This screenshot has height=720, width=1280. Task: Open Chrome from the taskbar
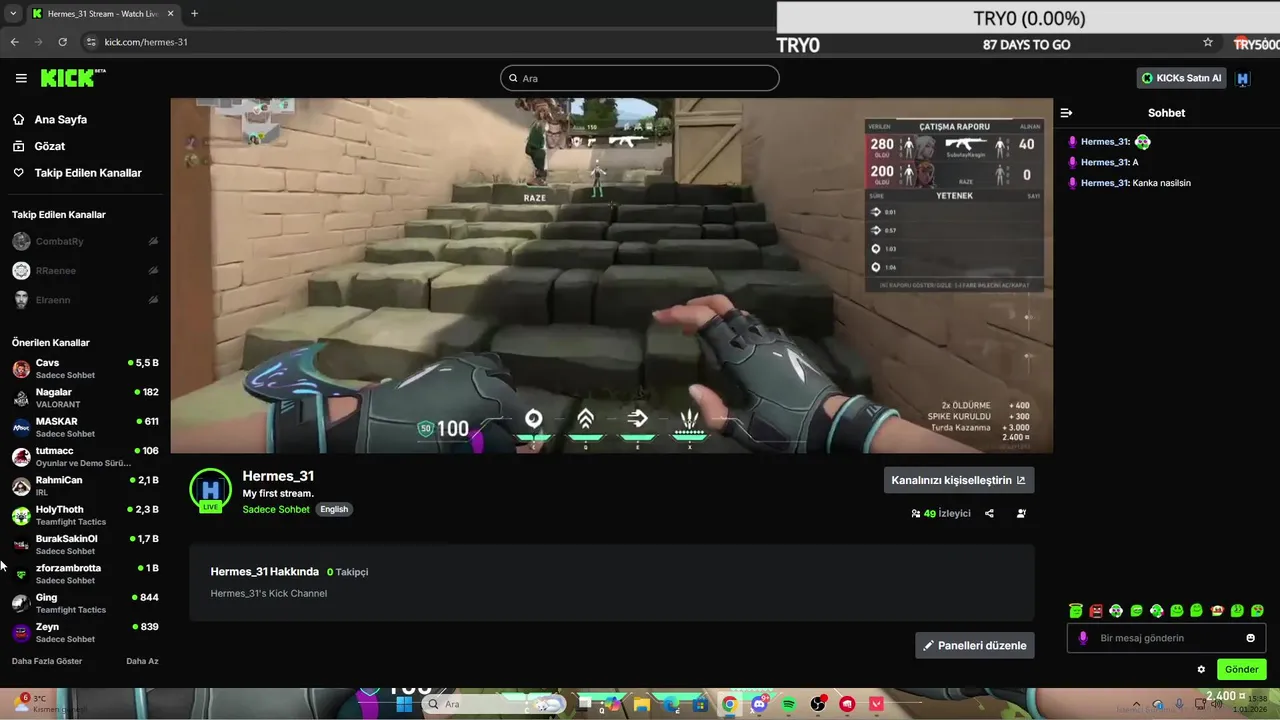tap(730, 704)
